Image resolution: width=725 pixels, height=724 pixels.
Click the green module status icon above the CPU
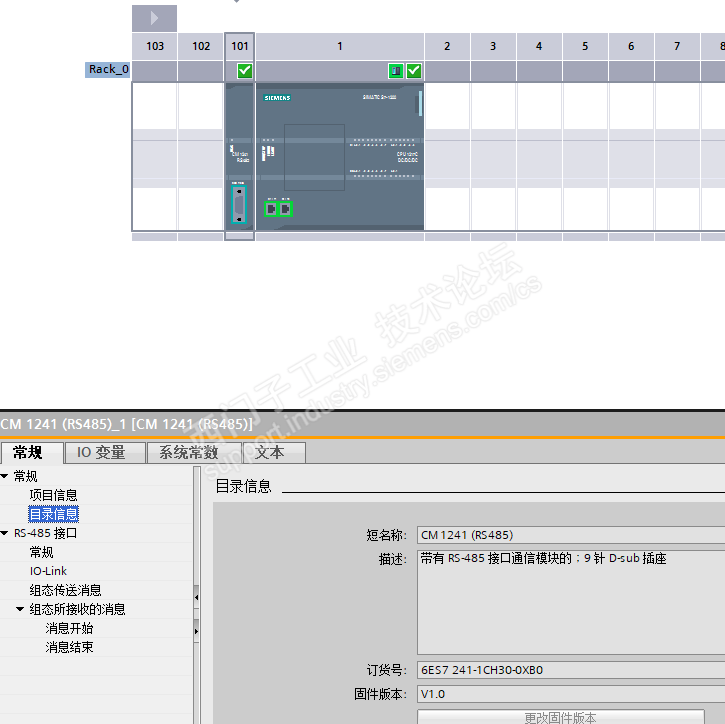[x=396, y=71]
